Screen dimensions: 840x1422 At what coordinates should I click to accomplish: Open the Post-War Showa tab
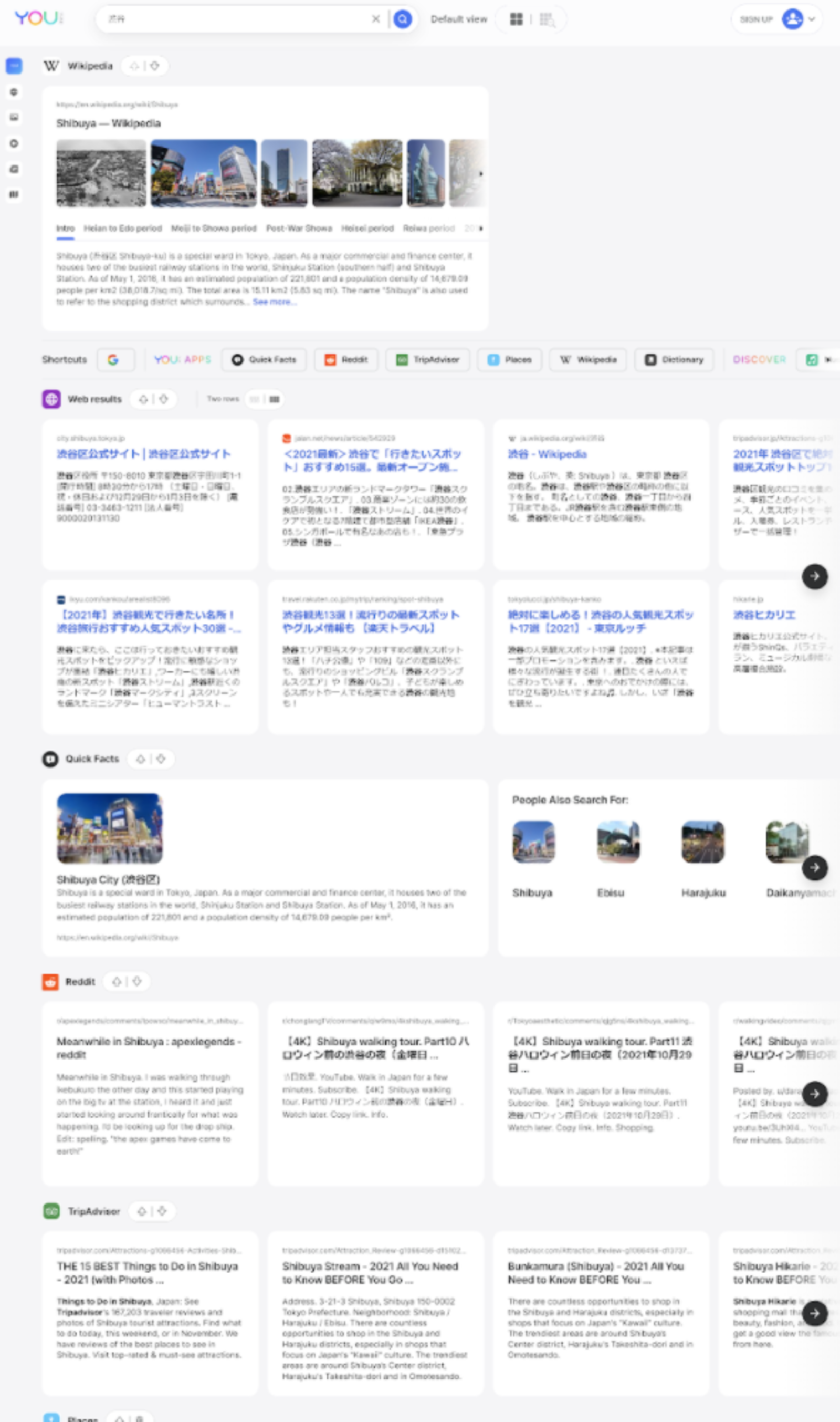(x=299, y=228)
